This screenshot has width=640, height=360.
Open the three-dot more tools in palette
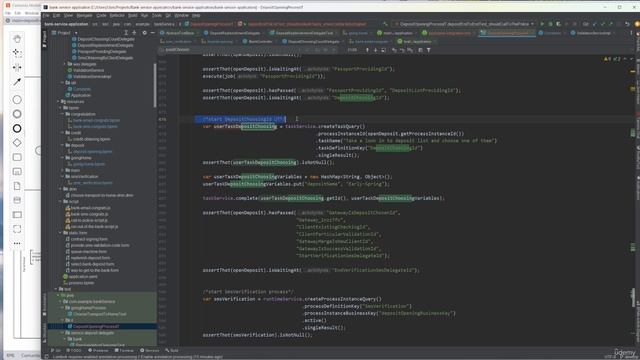pos(17,243)
